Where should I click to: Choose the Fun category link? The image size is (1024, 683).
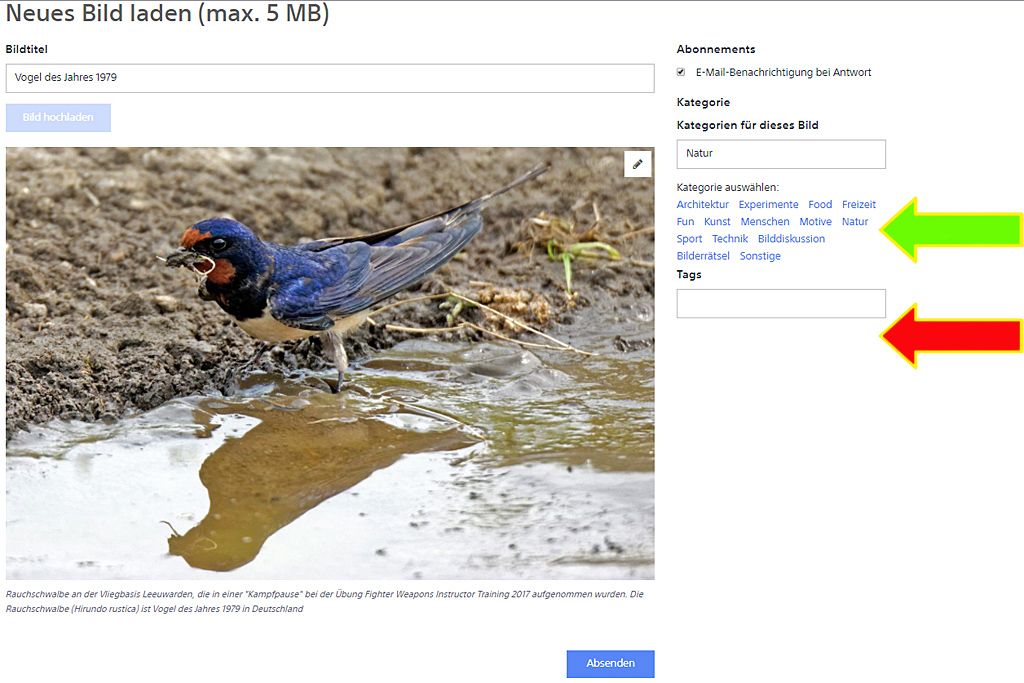tap(685, 222)
